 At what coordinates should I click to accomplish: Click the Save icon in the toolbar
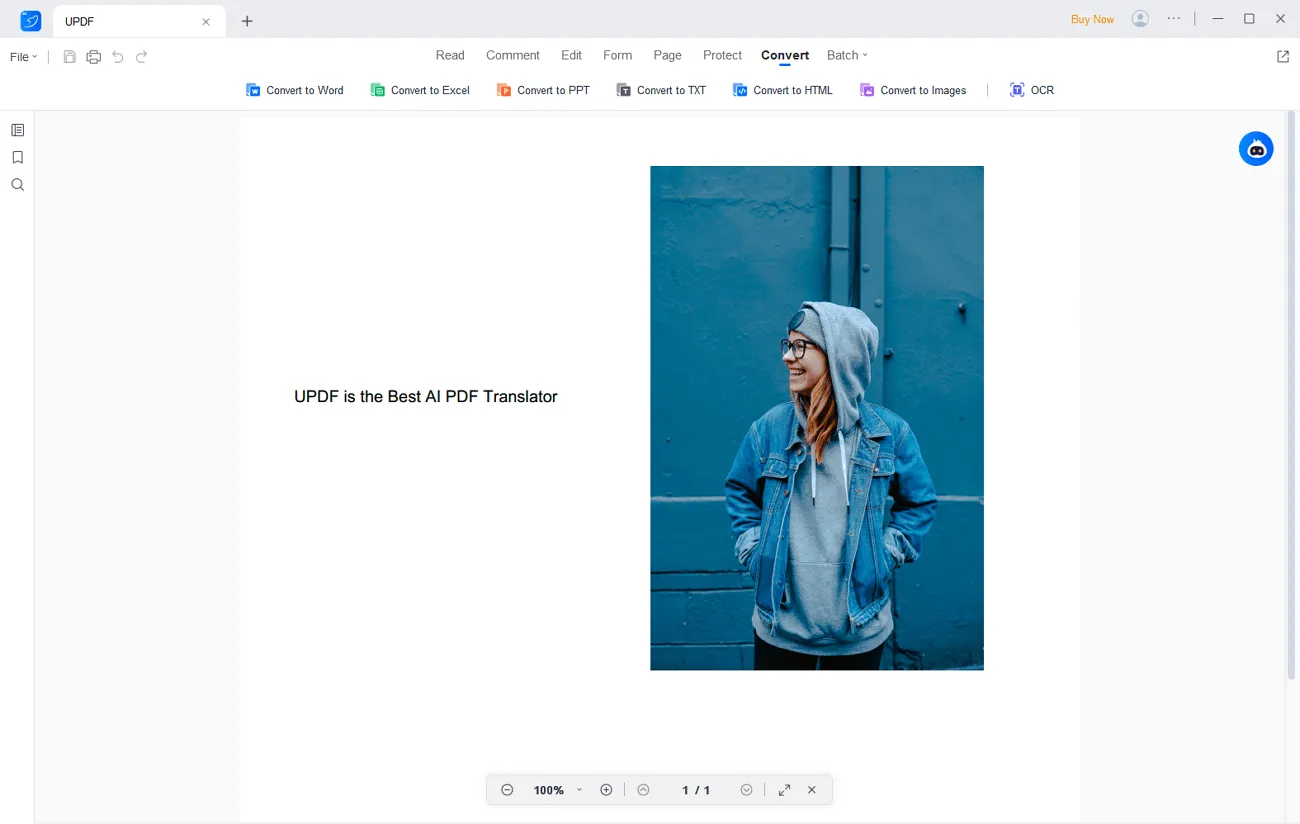69,57
